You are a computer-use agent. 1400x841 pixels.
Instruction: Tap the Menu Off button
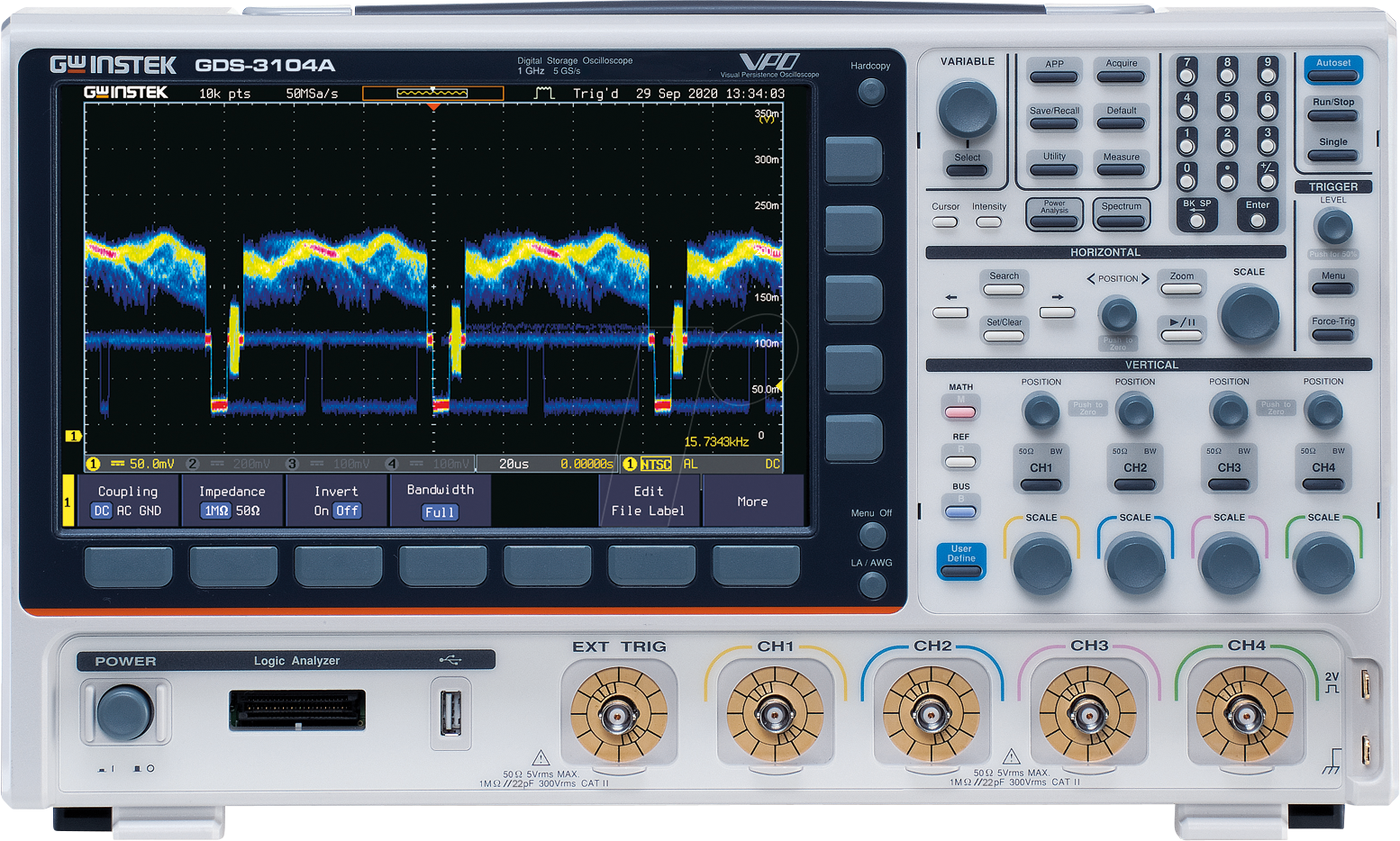(x=871, y=535)
